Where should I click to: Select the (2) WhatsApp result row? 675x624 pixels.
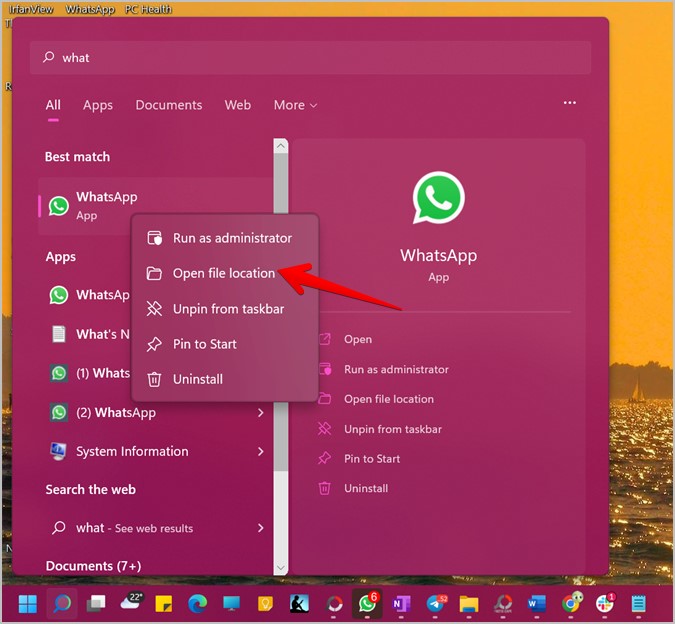[x=156, y=413]
